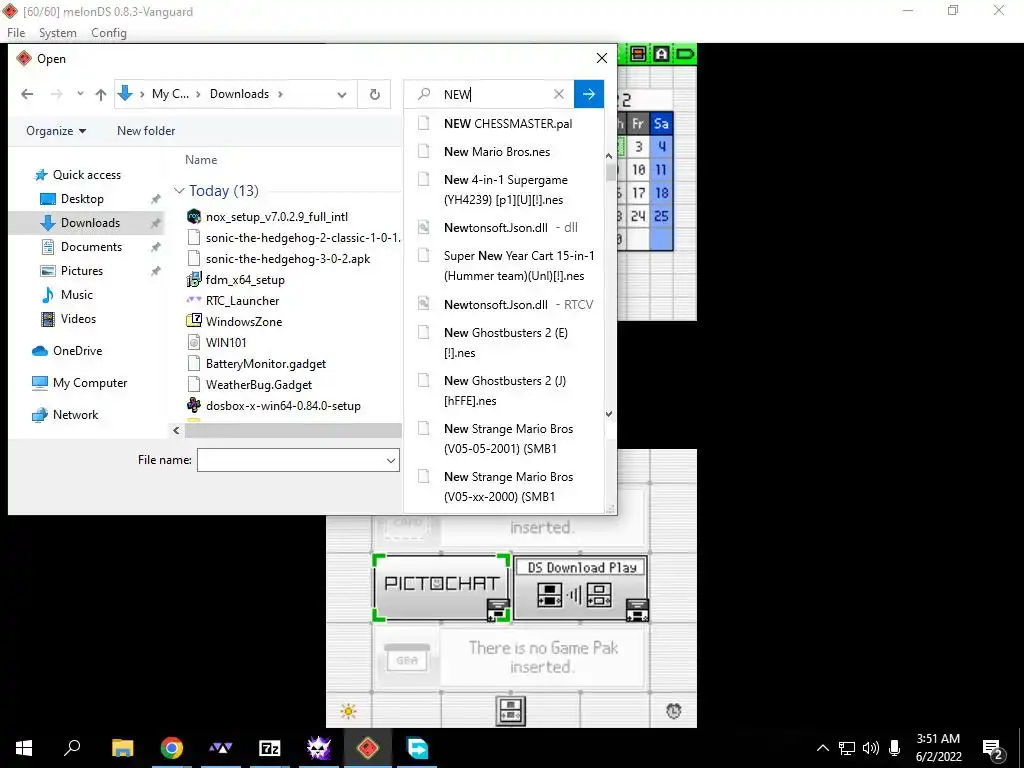Open Windows Start menu

tap(24, 748)
